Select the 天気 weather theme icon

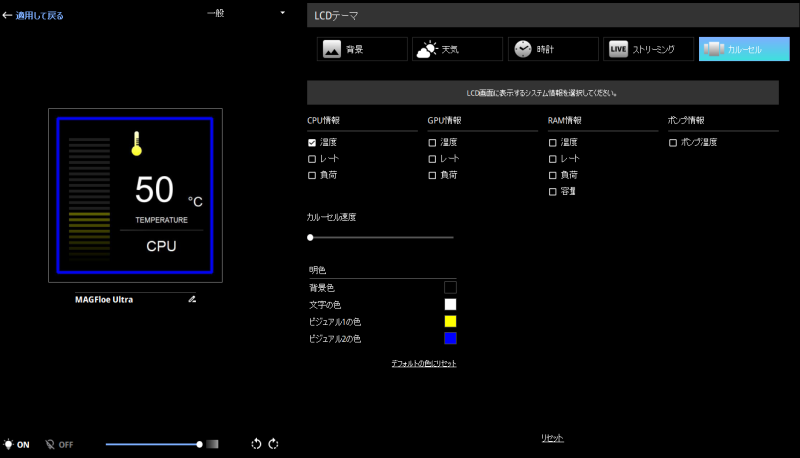coord(428,49)
